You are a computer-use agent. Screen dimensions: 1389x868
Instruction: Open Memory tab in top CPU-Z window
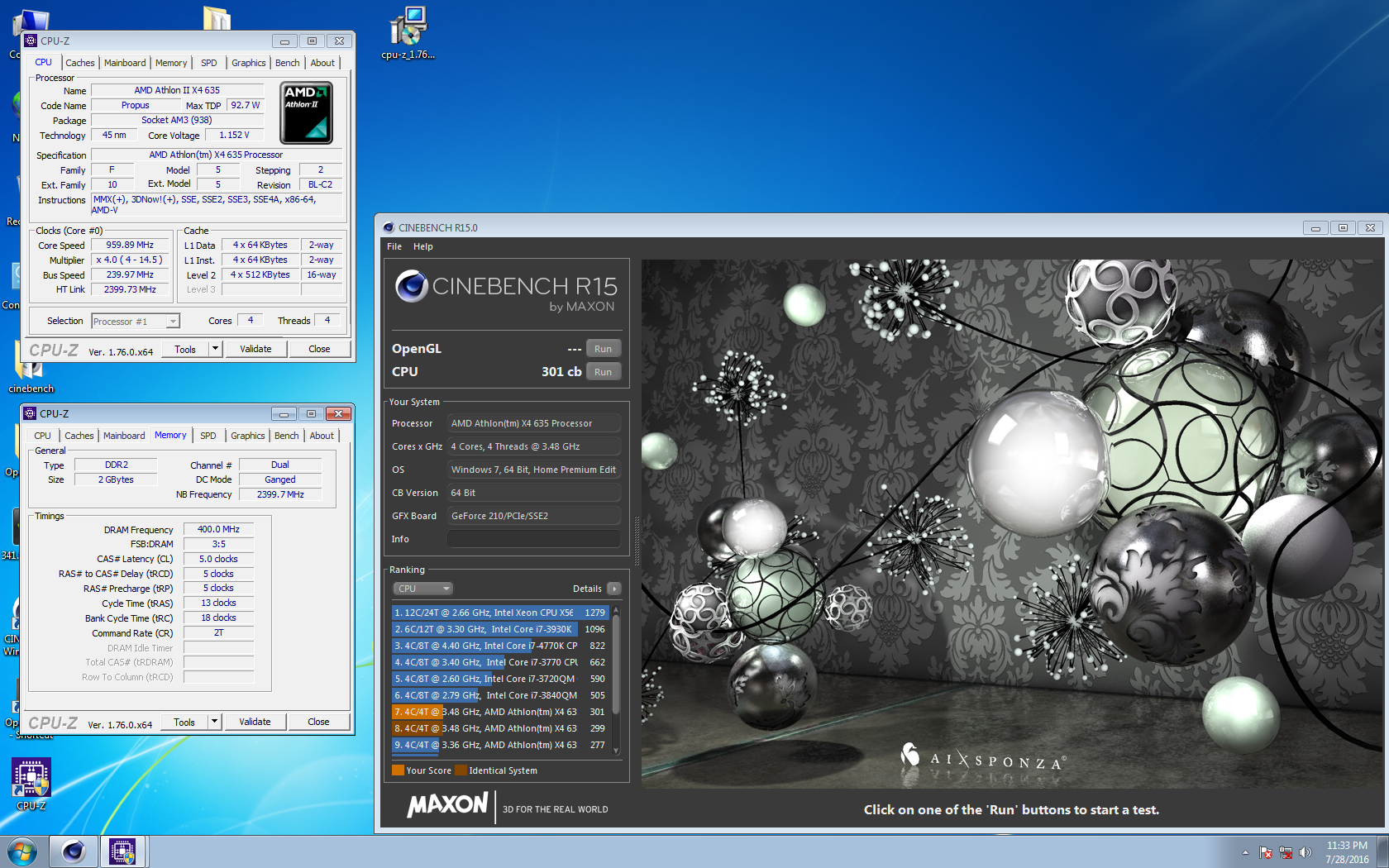[x=171, y=63]
